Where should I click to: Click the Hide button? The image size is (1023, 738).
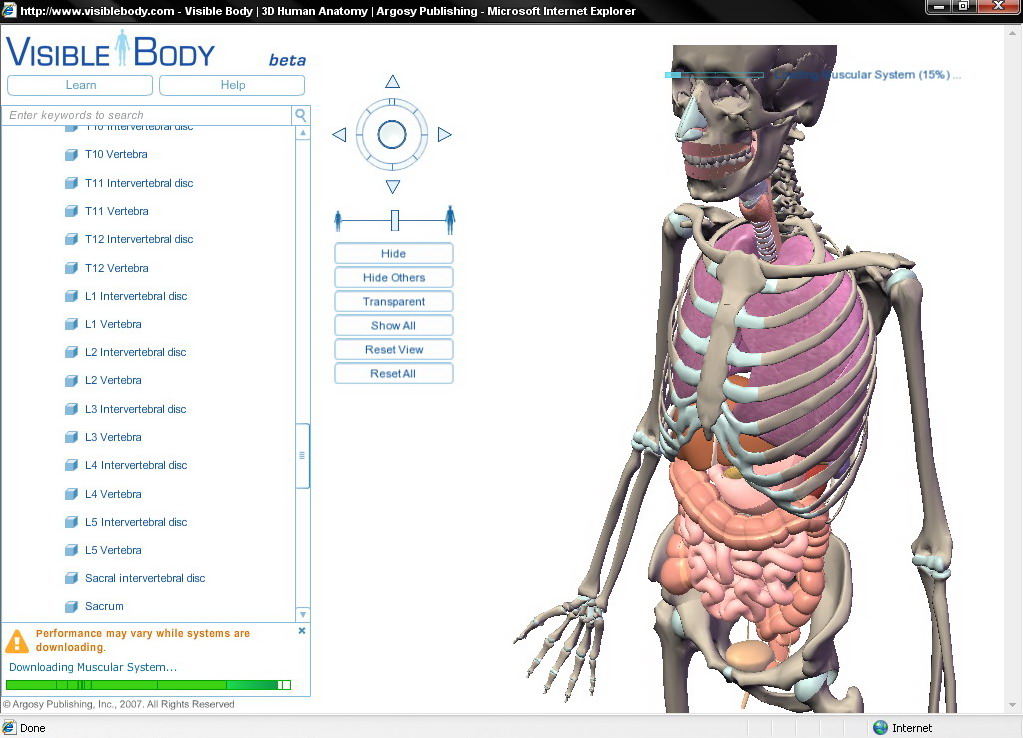393,253
